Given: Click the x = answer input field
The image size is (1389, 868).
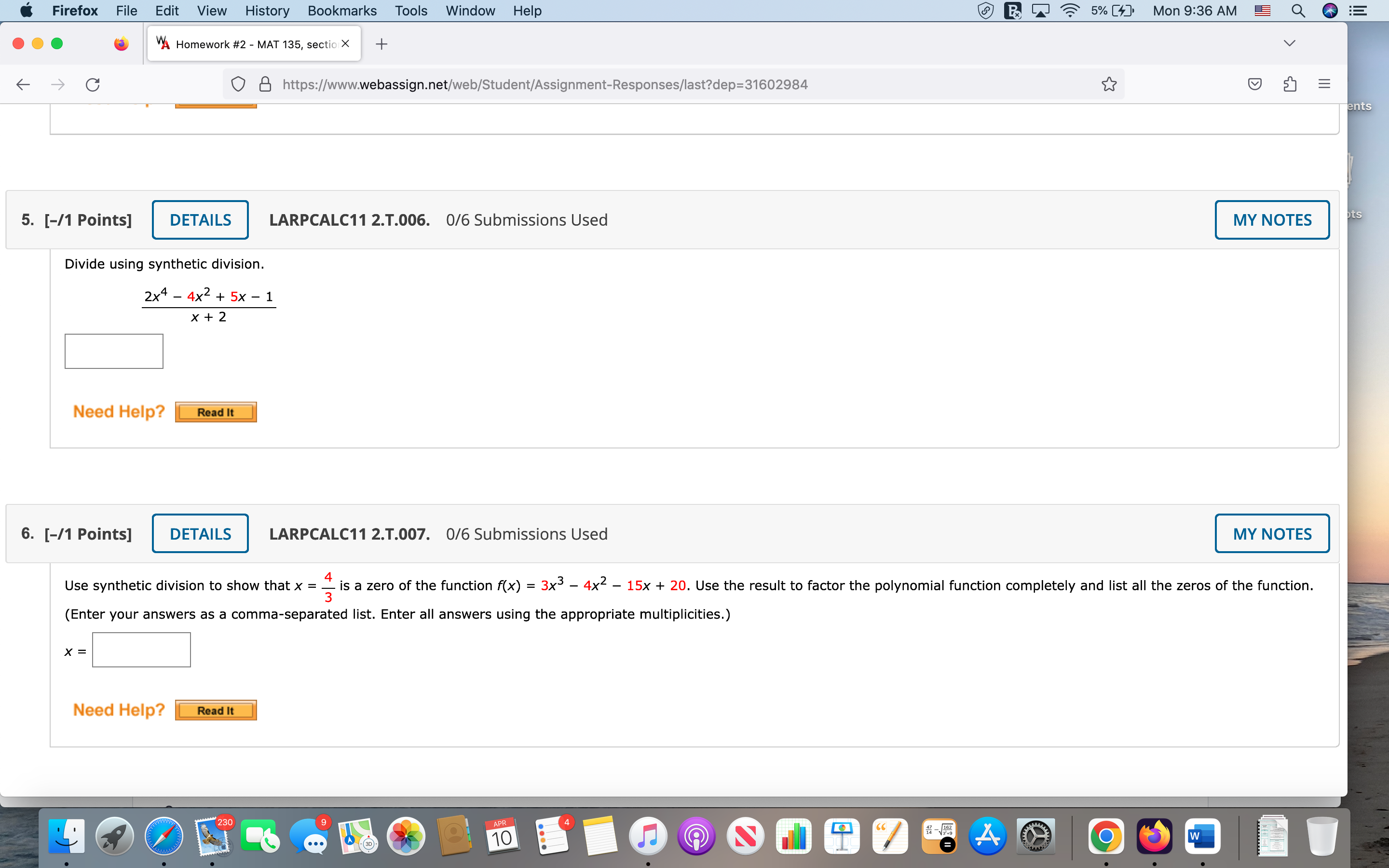Looking at the screenshot, I should point(141,649).
